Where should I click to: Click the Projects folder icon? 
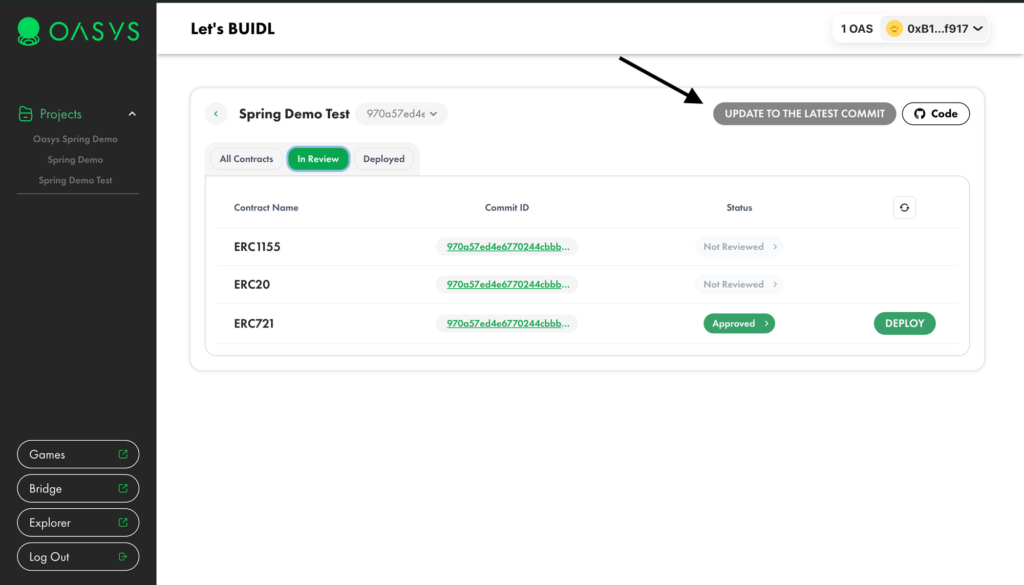click(x=25, y=114)
